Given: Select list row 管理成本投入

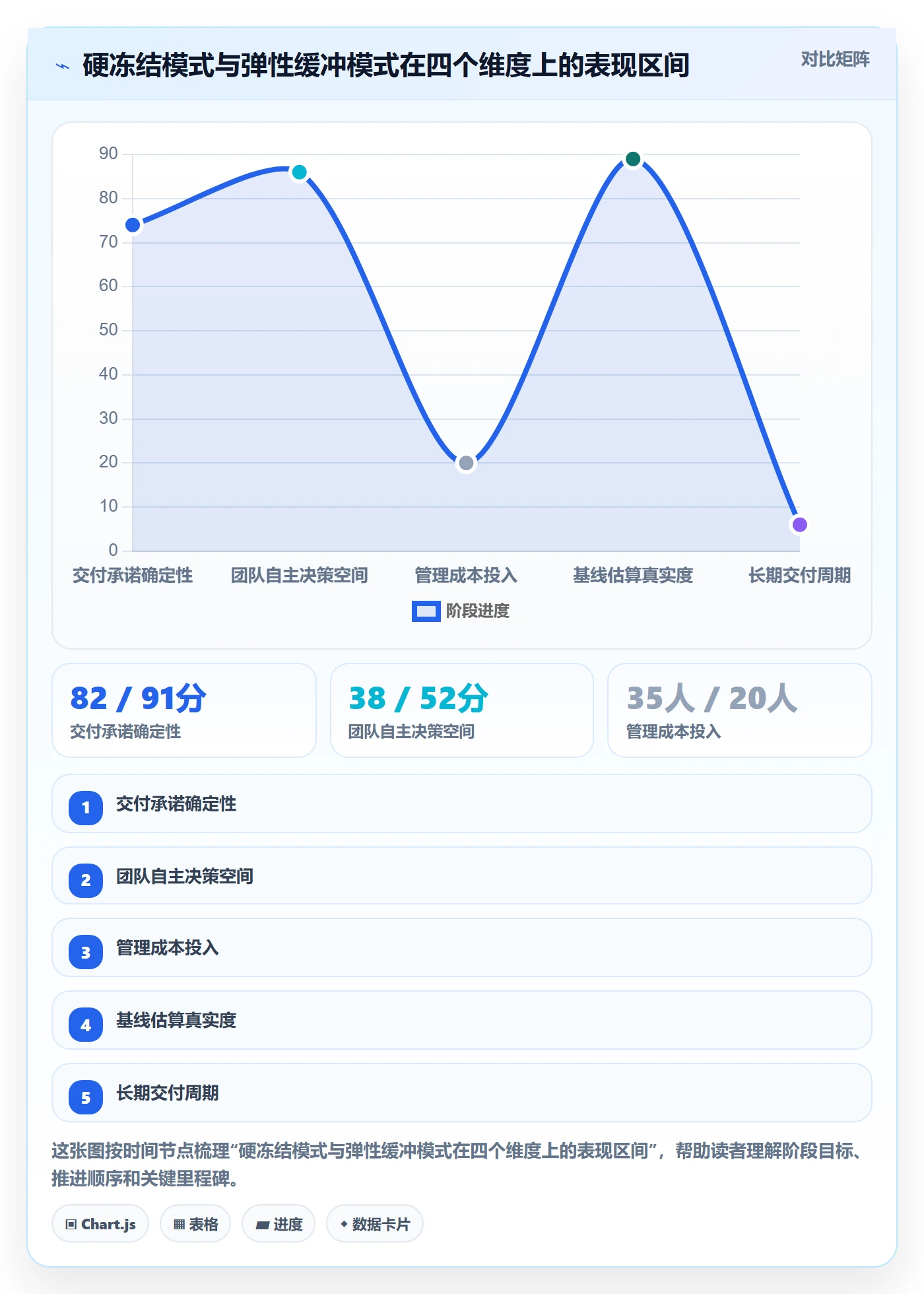Looking at the screenshot, I should (462, 947).
